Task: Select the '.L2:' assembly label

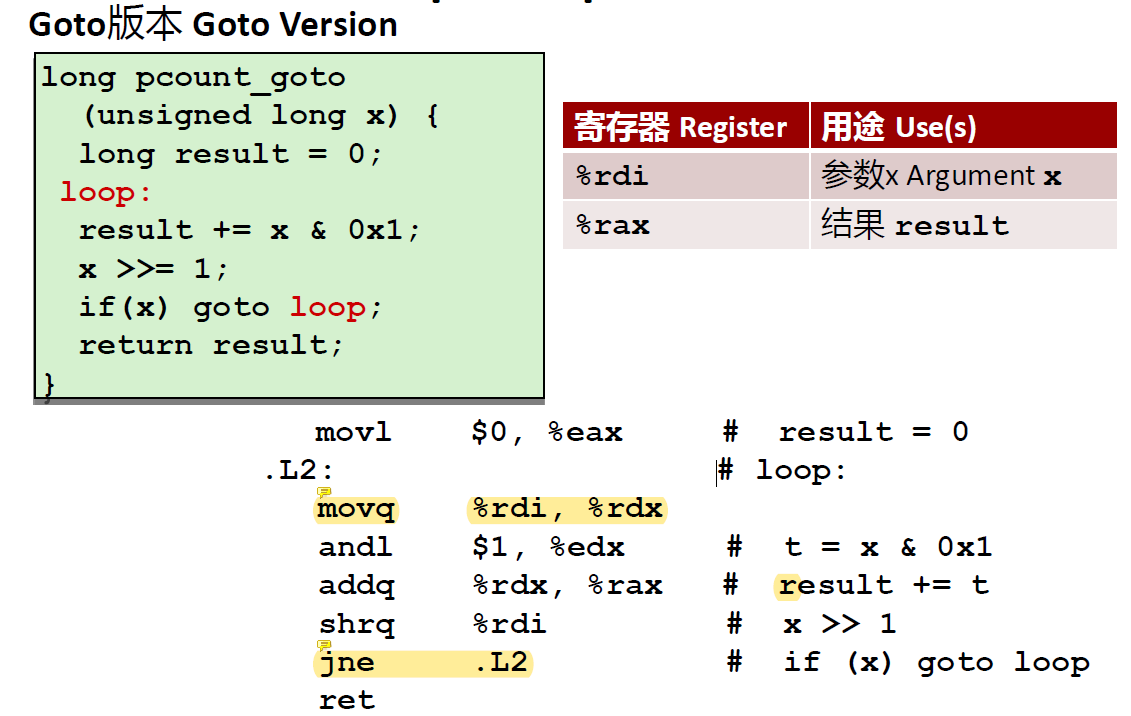Action: [x=298, y=471]
